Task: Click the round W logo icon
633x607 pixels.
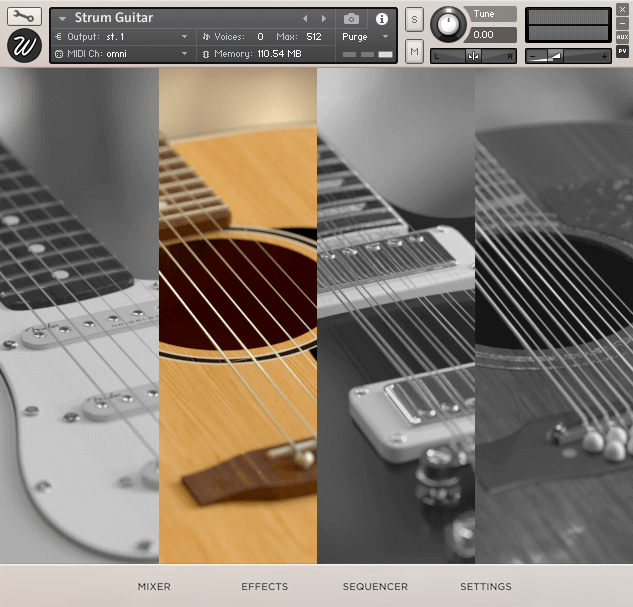Action: 24,46
